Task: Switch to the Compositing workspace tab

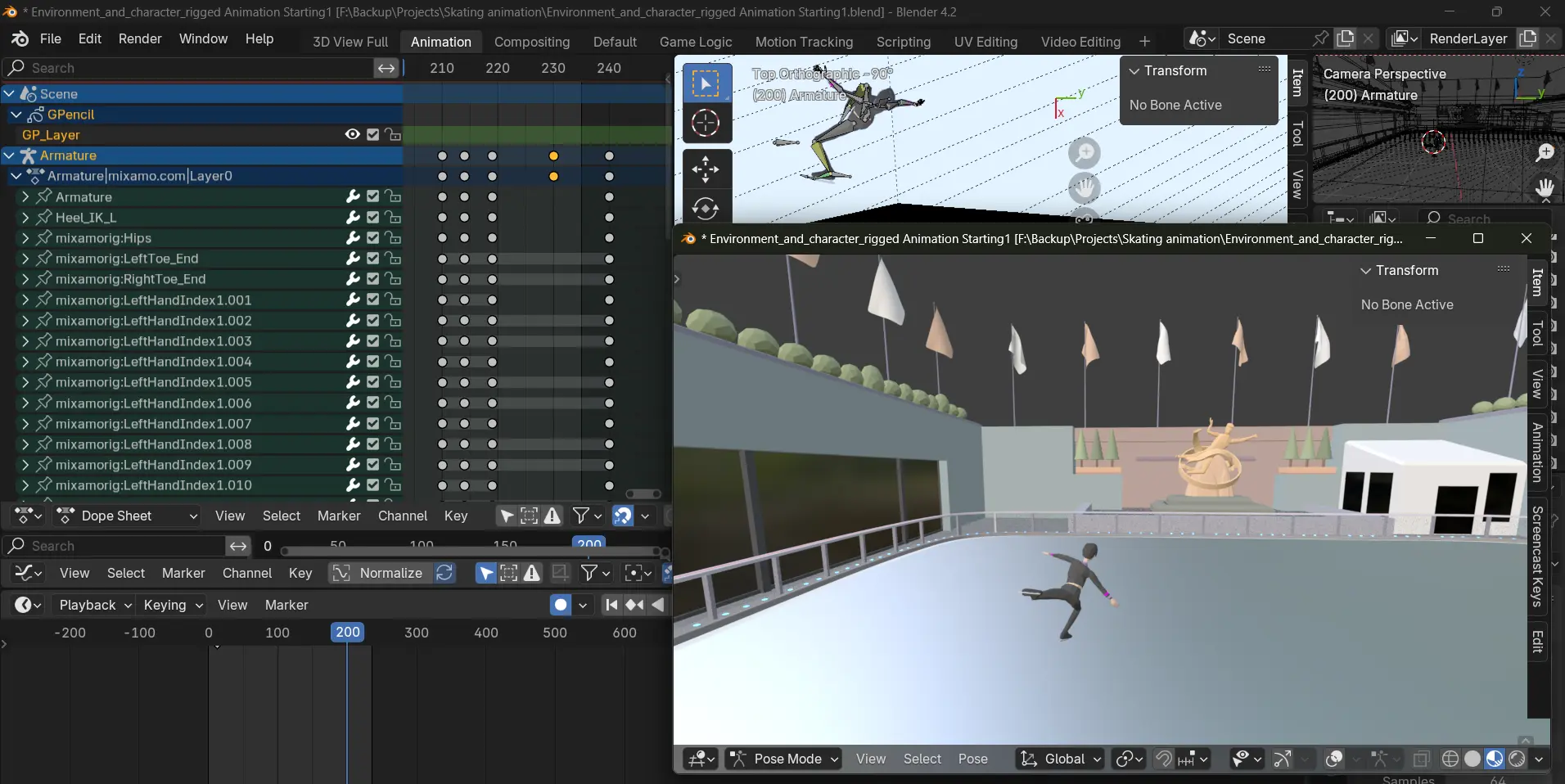Action: 531,42
